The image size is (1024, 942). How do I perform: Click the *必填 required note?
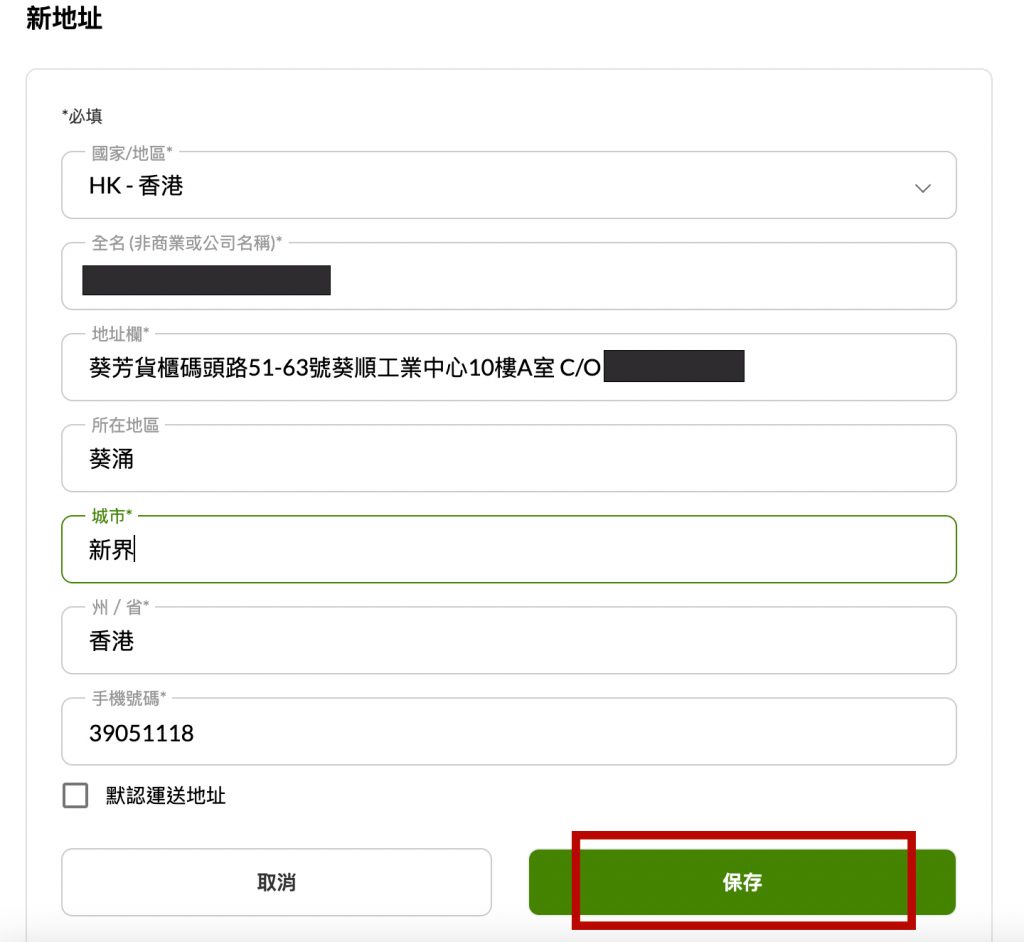click(82, 116)
